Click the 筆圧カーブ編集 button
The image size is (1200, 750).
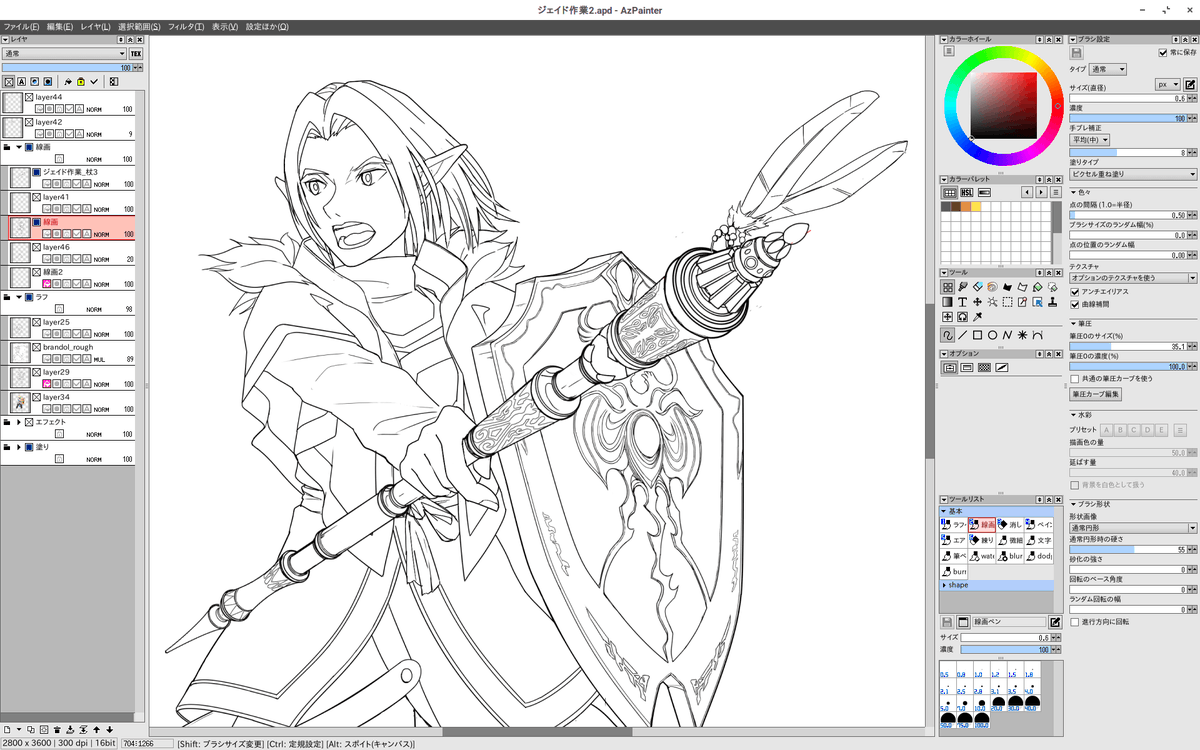point(1097,394)
